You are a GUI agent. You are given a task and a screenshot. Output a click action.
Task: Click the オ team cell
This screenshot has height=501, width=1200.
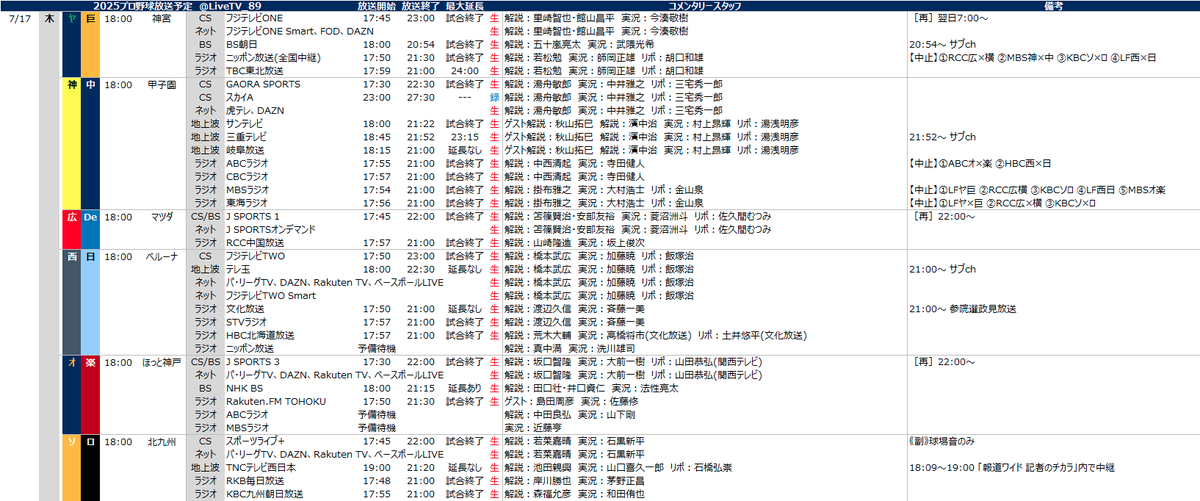(71, 393)
